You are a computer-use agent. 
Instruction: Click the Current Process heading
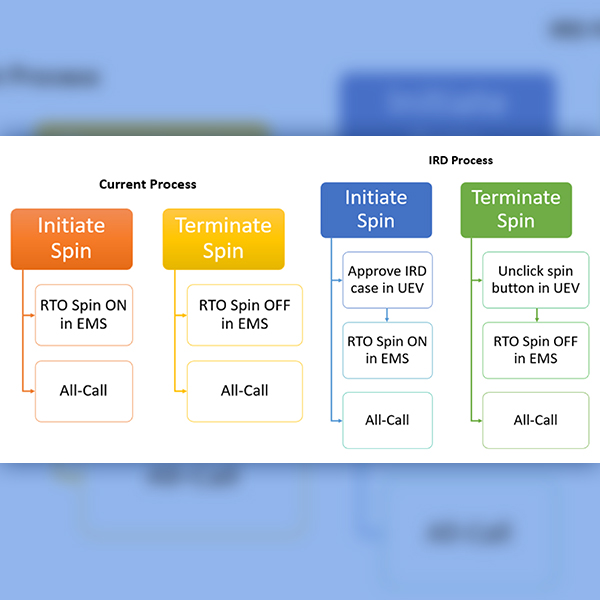(147, 184)
